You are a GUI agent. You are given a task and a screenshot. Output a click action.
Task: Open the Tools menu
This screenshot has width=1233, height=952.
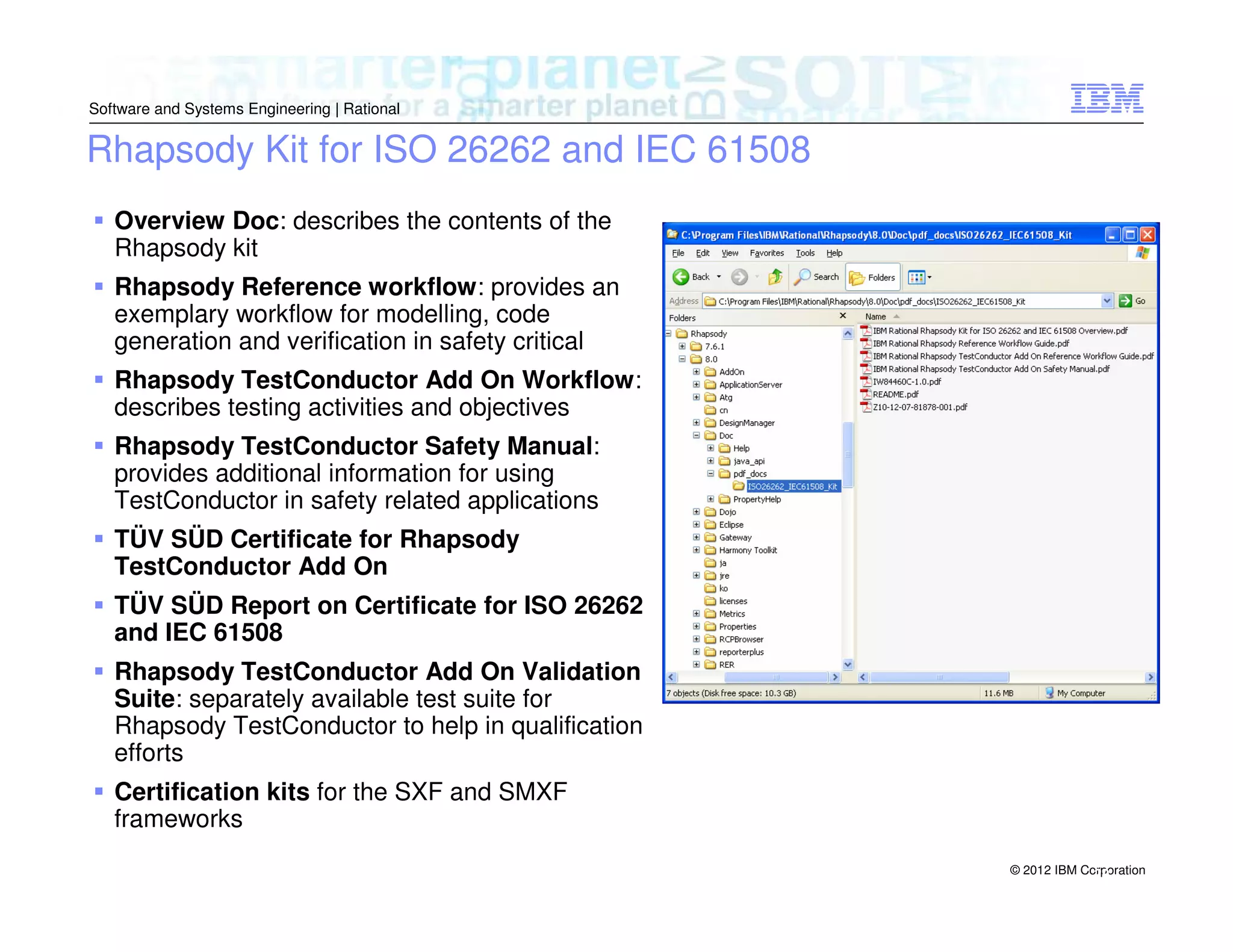point(805,253)
